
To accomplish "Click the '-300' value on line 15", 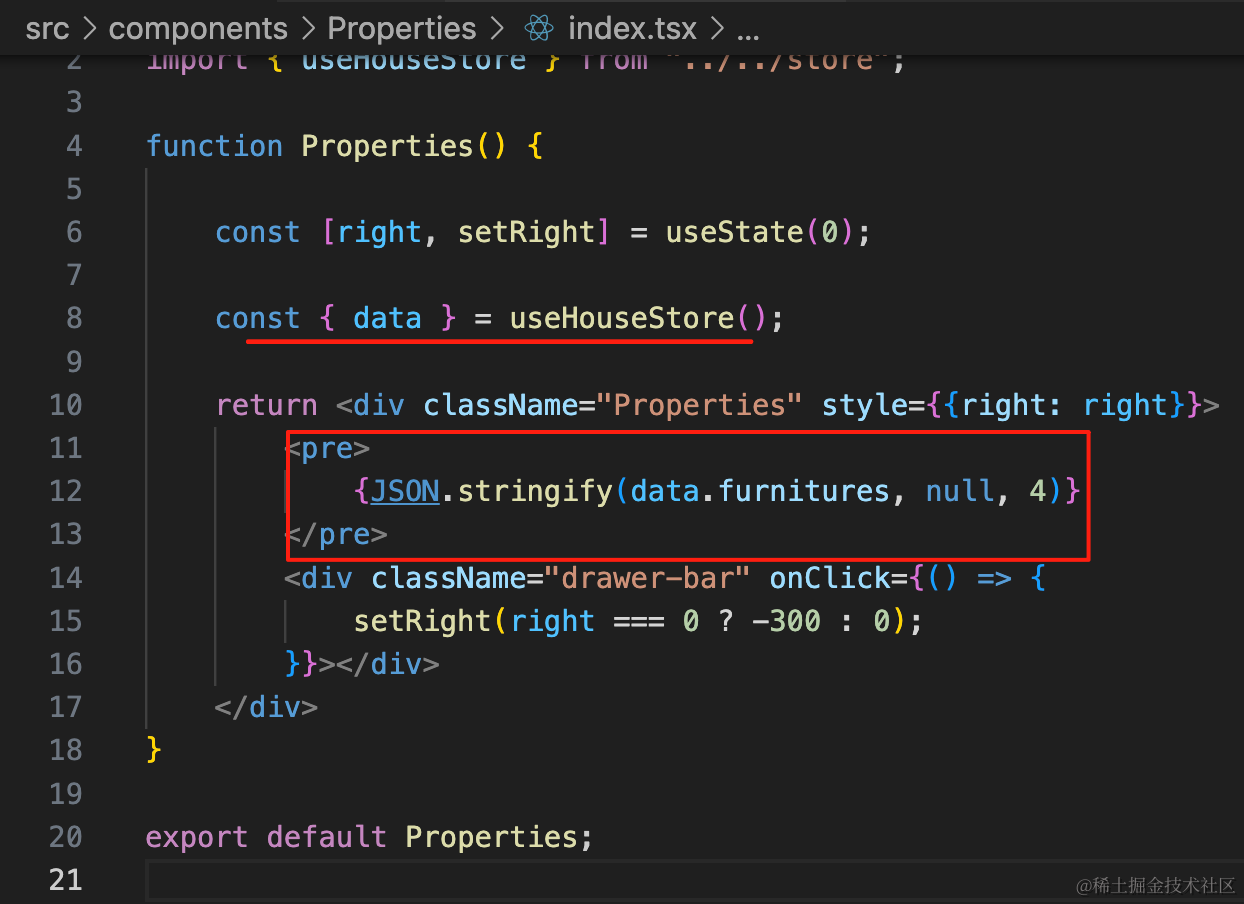I will tap(786, 621).
